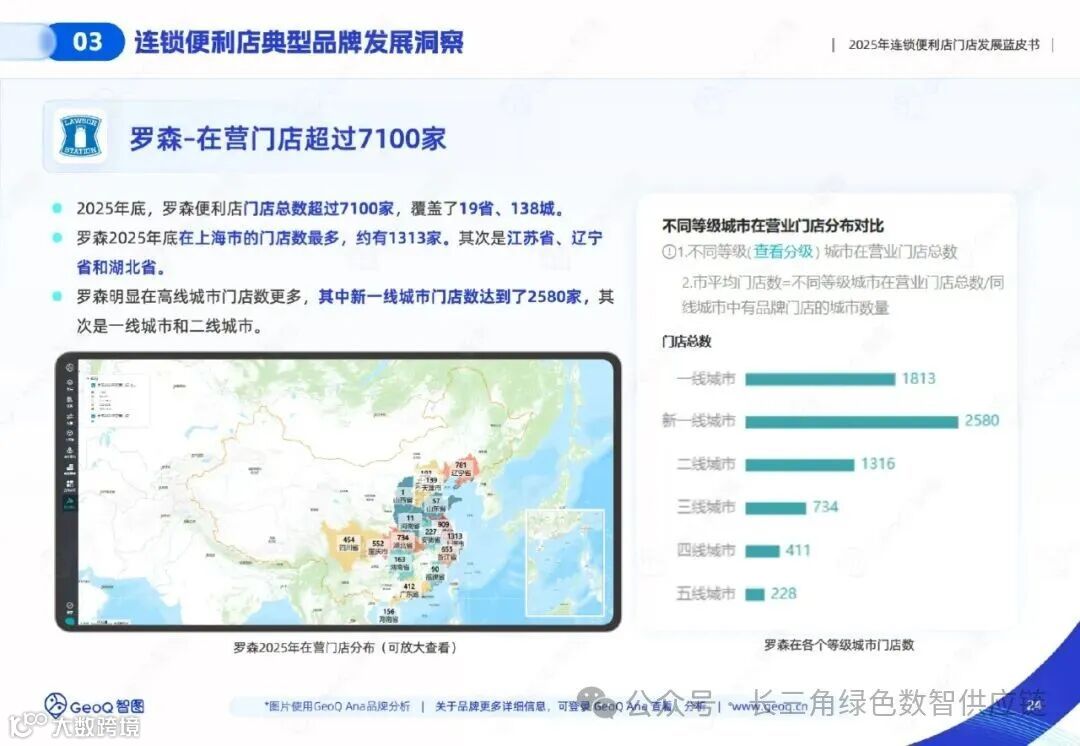
Task: Click the 不同等级城市在营业门店分布对比 title
Action: click(x=773, y=226)
